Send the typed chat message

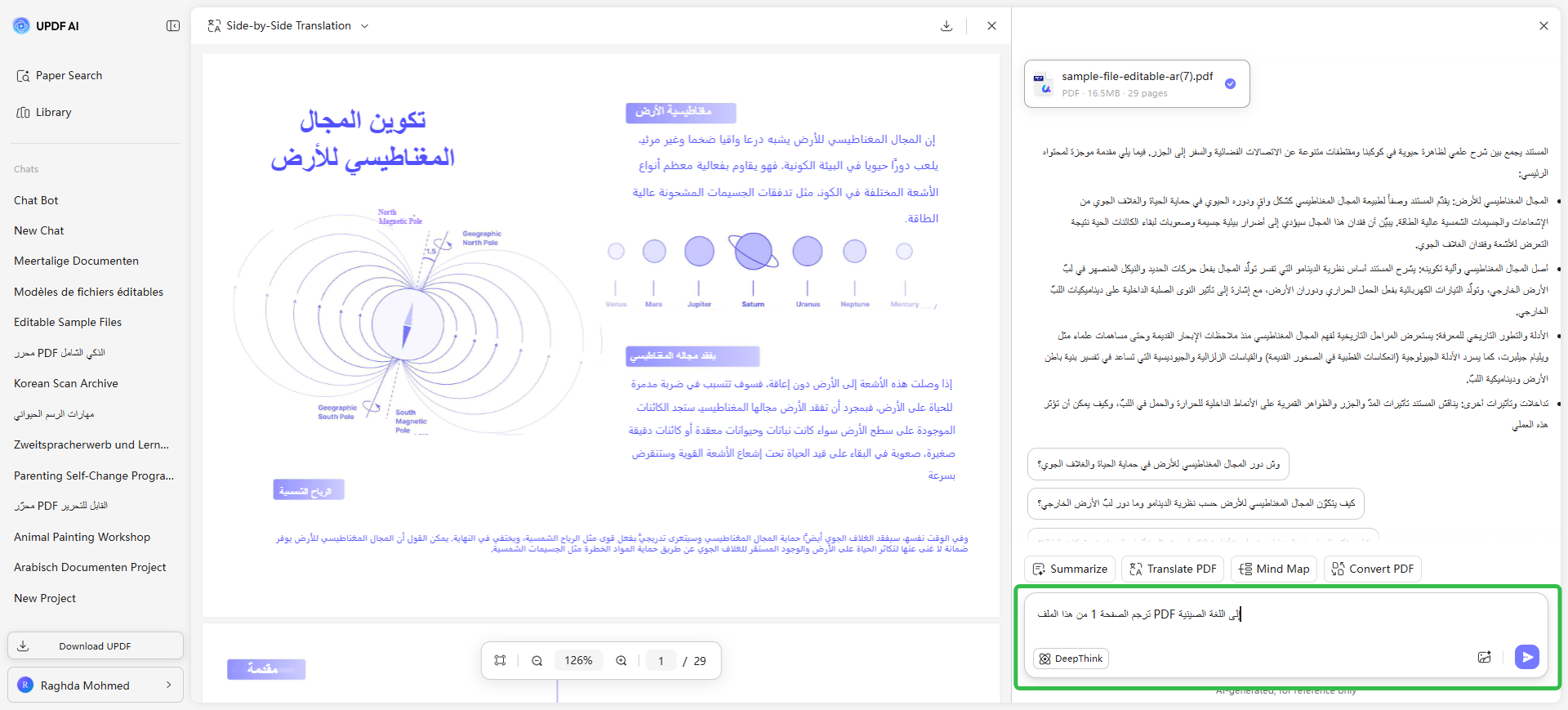click(1526, 657)
